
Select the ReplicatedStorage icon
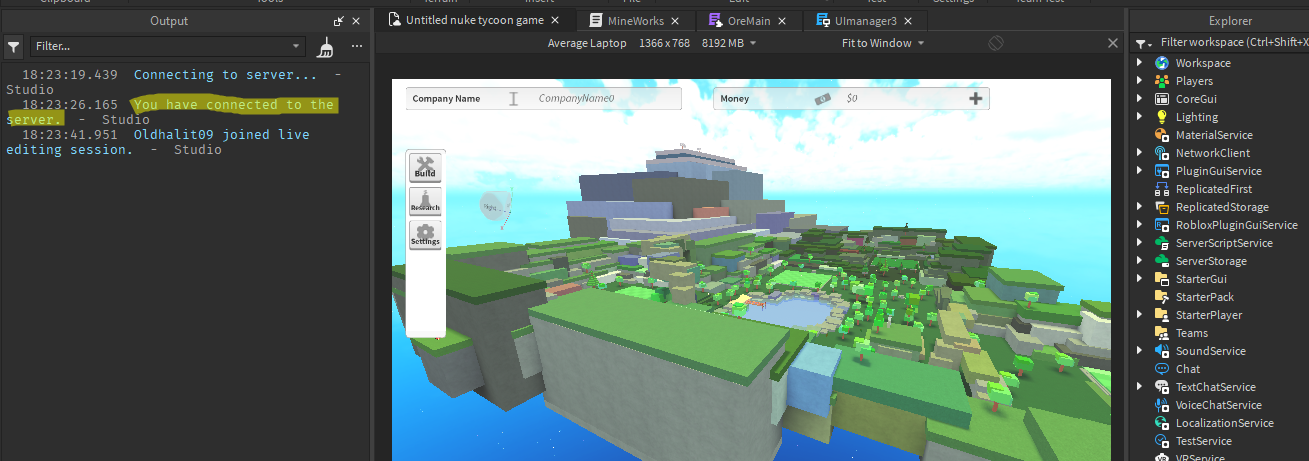tap(1162, 207)
